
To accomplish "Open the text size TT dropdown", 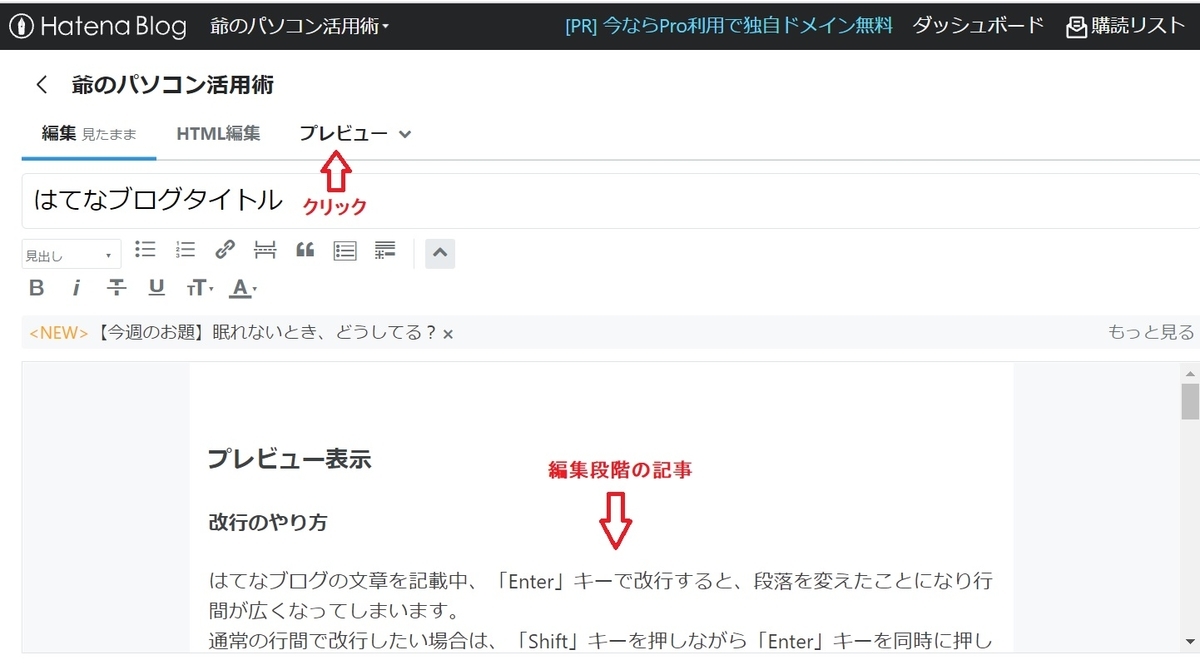I will tap(198, 288).
